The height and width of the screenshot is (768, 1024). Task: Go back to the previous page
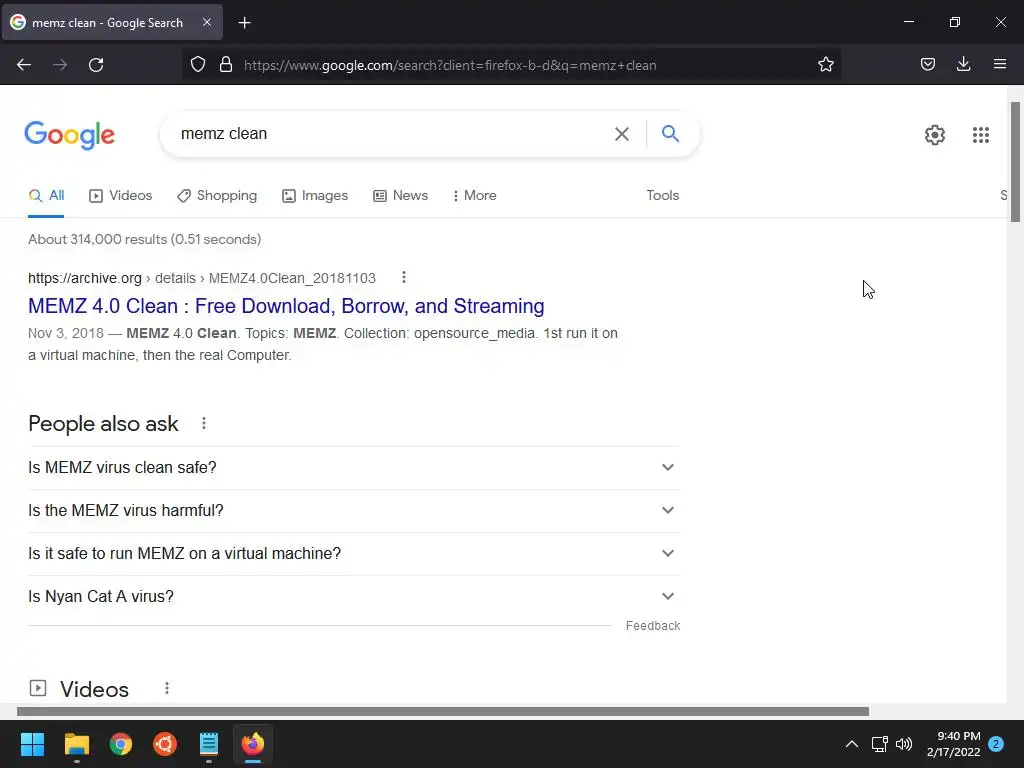point(24,65)
